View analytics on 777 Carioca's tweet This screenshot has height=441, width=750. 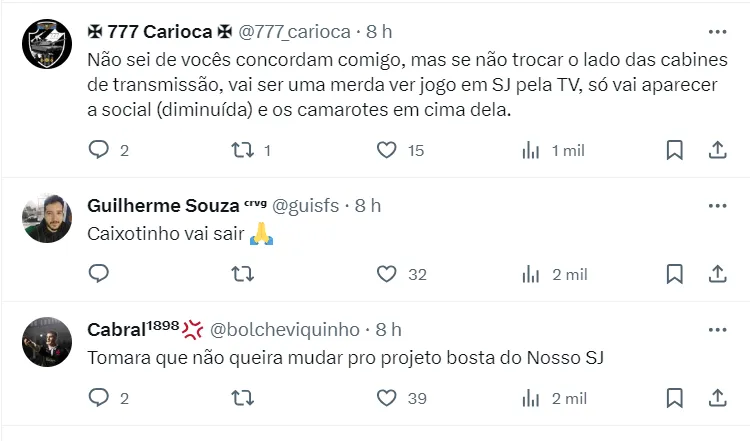click(531, 150)
